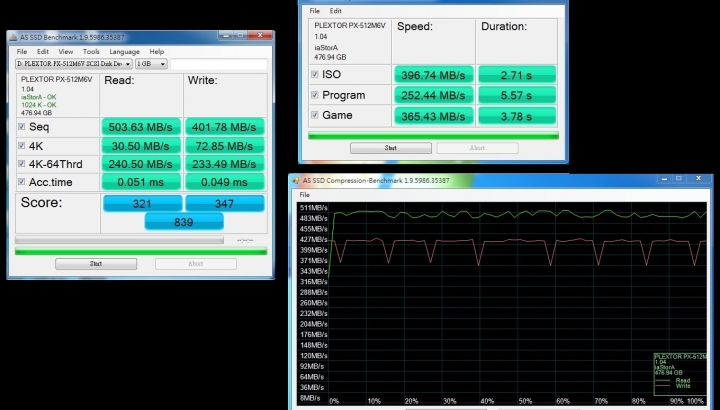Click the 1024 K - OK alignment status text

39,105
